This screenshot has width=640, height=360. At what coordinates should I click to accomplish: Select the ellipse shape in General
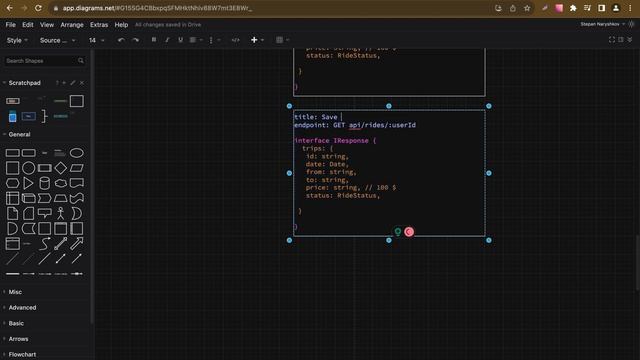(x=76, y=153)
